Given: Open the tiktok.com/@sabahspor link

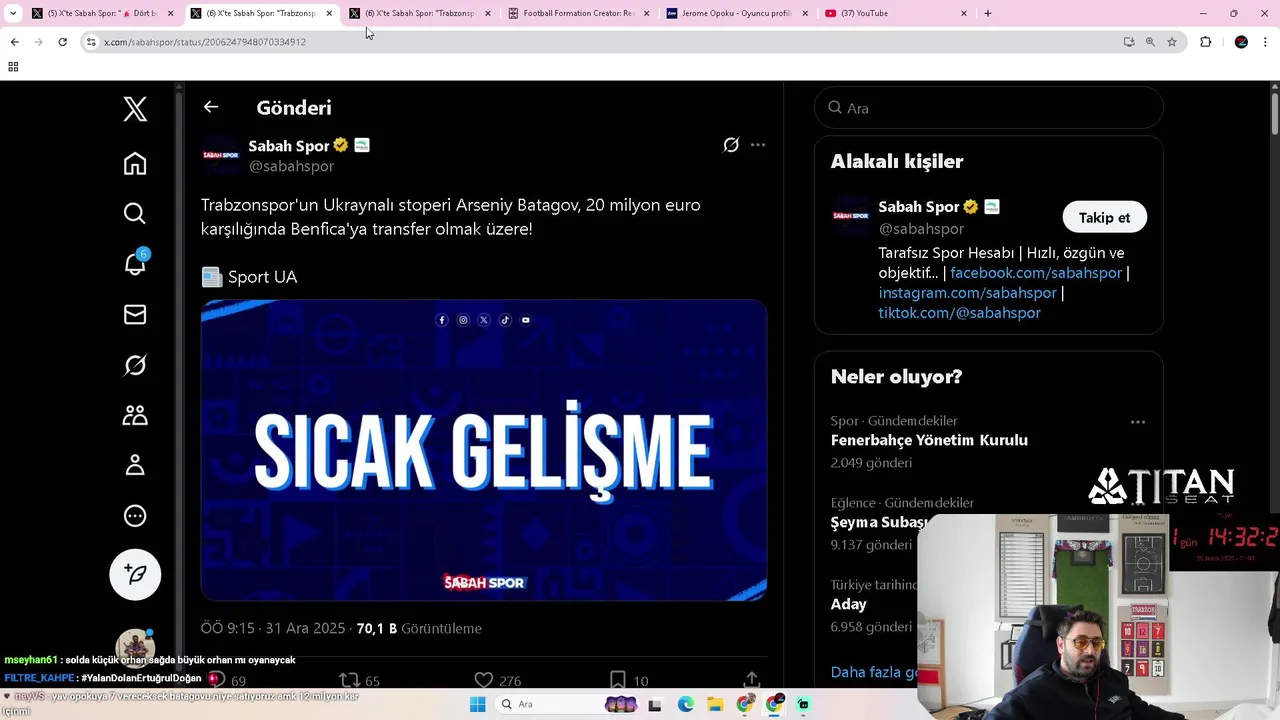Looking at the screenshot, I should click(960, 313).
